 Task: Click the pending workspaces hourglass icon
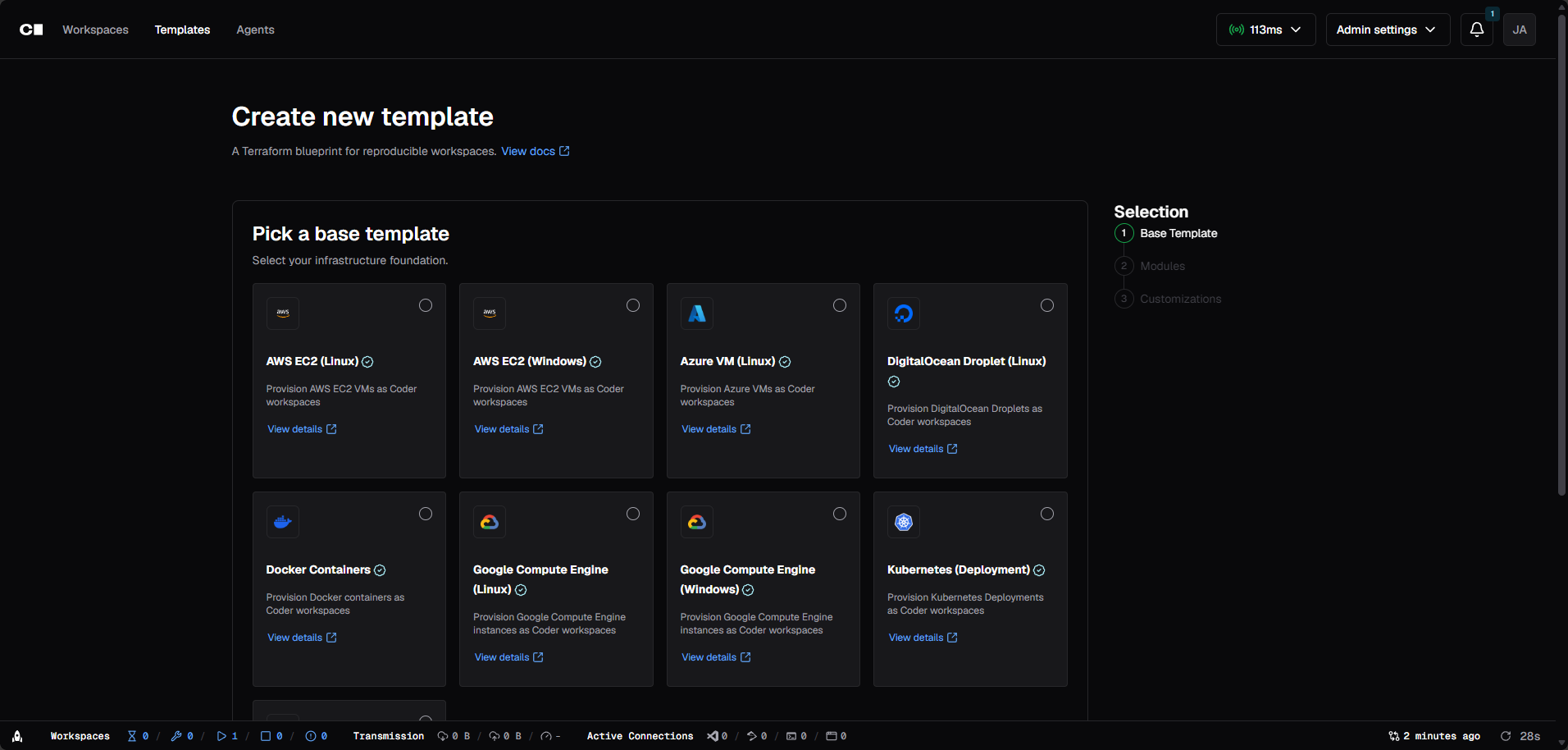click(x=132, y=736)
